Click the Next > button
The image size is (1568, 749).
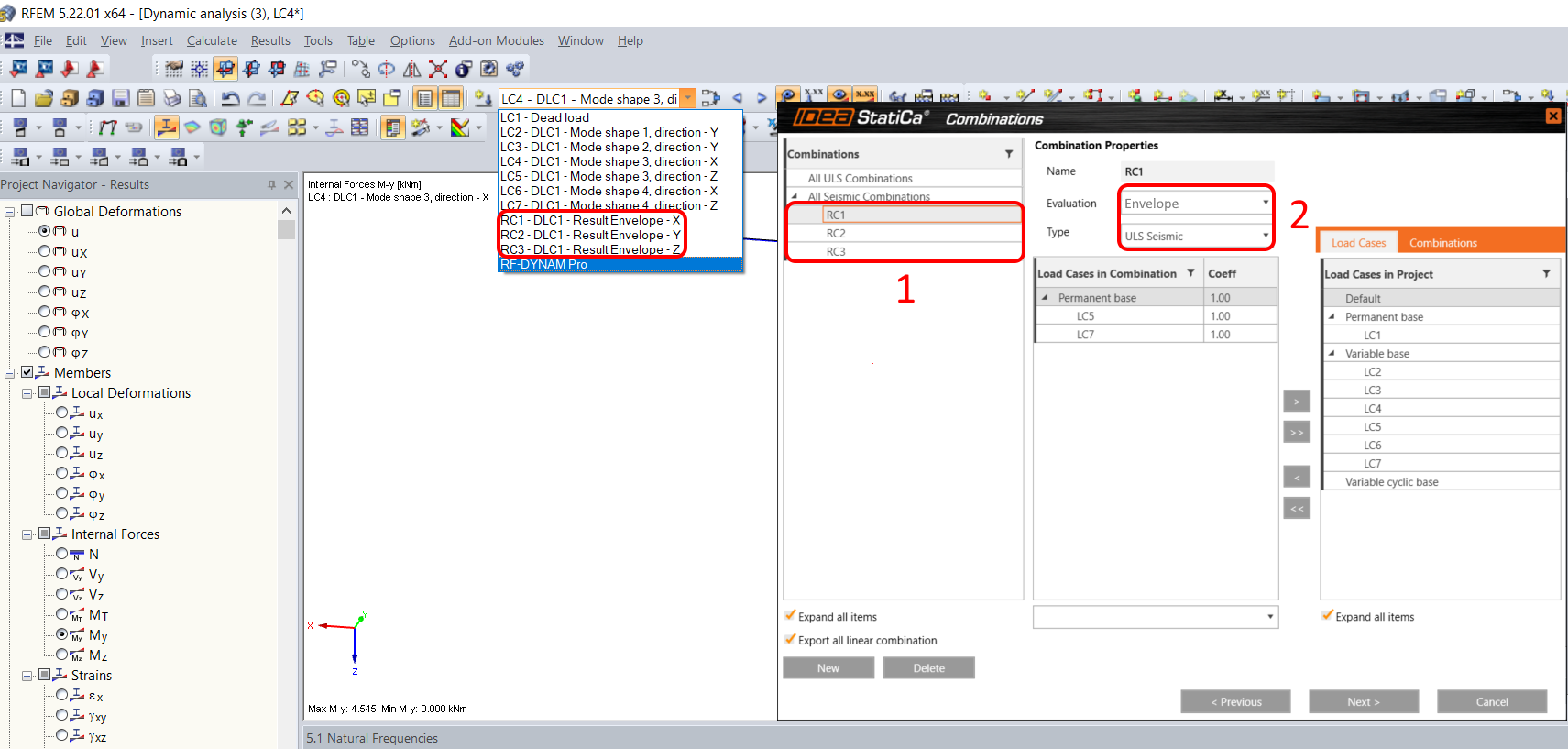1364,702
